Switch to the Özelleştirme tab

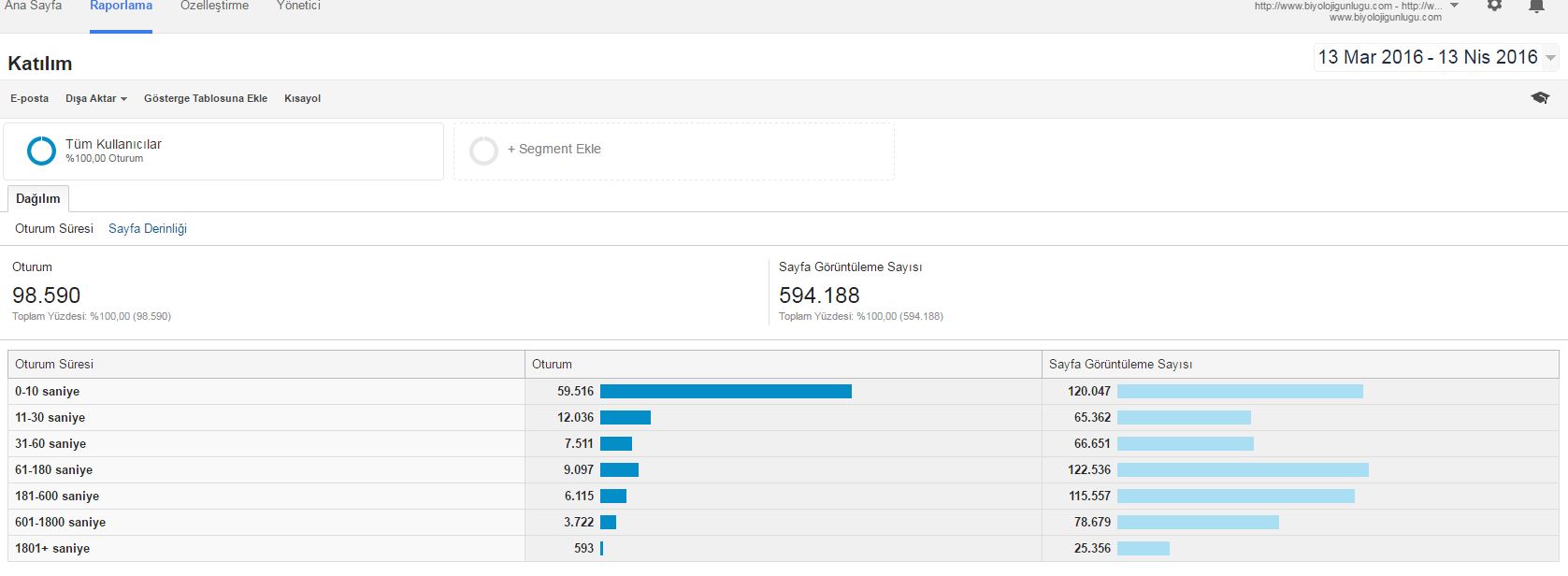click(x=214, y=6)
